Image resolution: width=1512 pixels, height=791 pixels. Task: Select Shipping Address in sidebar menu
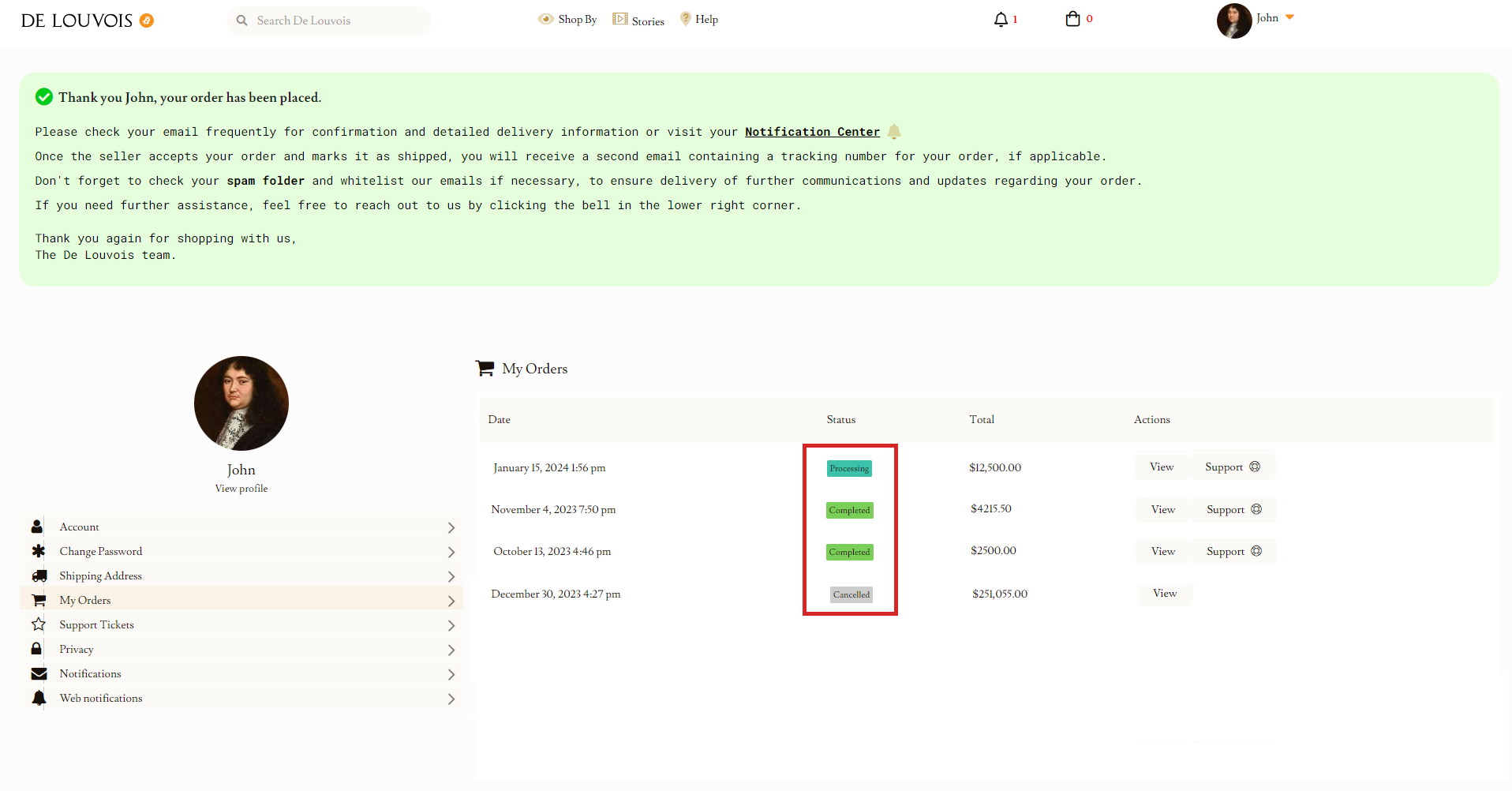tap(100, 576)
